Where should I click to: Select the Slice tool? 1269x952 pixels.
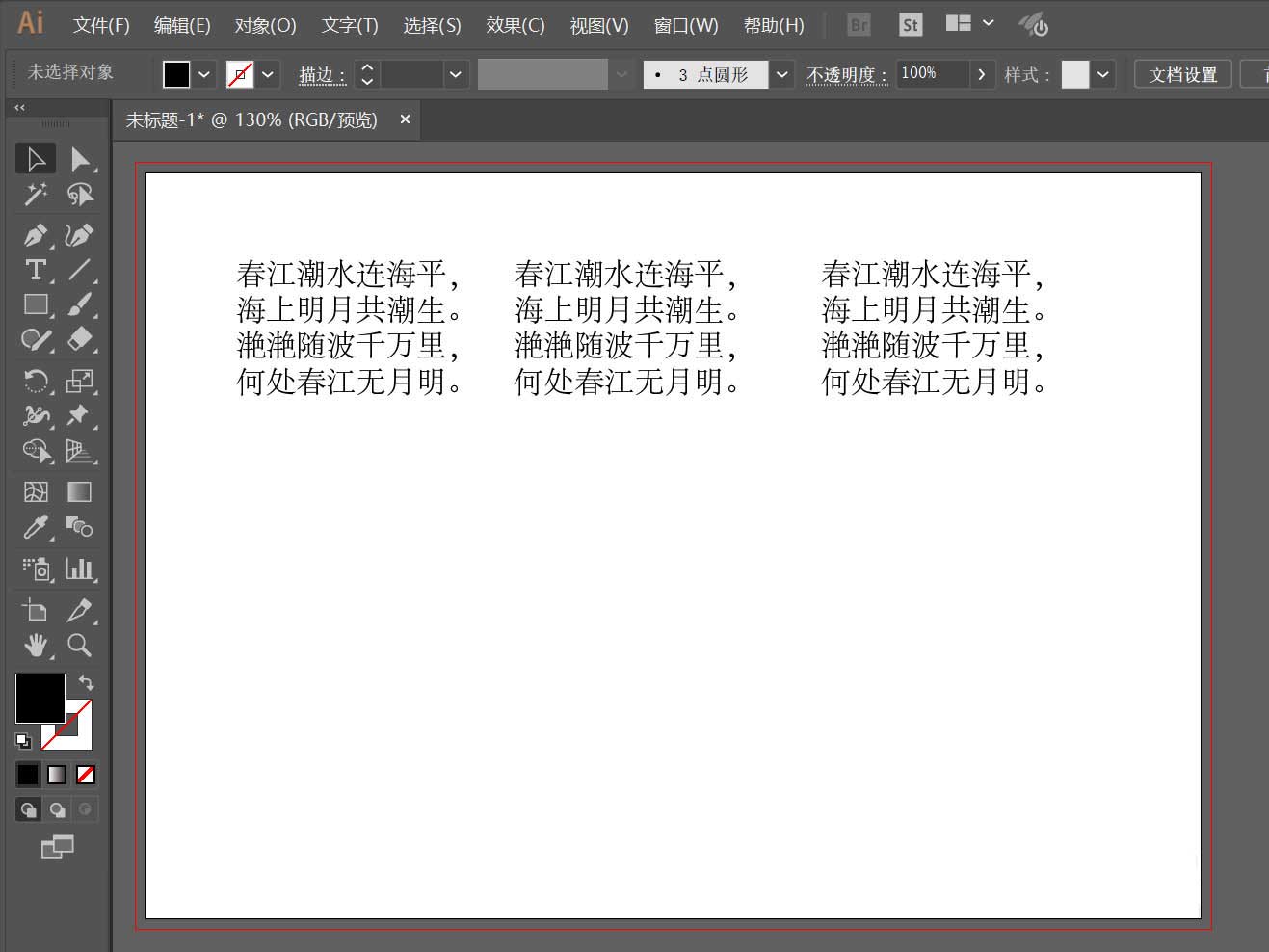(80, 610)
